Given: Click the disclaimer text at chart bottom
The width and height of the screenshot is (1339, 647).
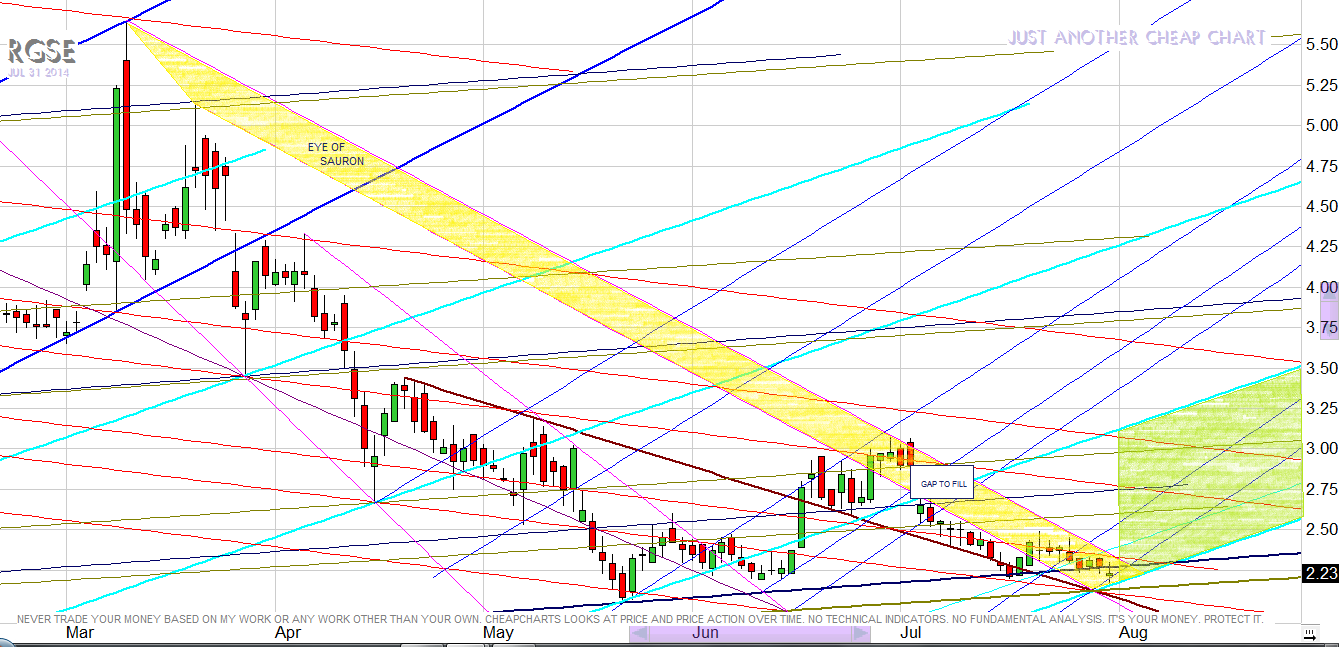Looking at the screenshot, I should (x=640, y=619).
